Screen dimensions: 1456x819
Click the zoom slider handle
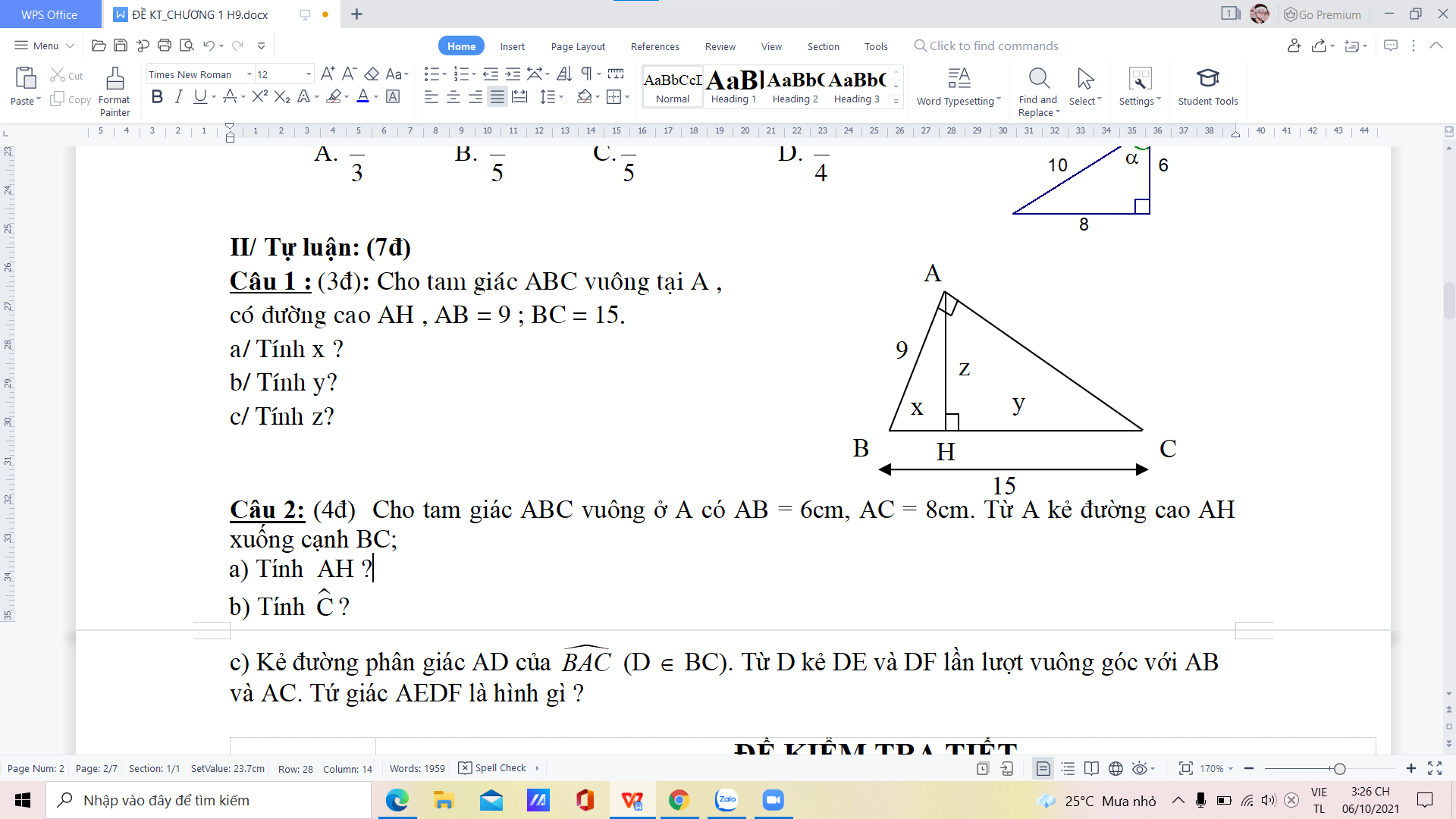(x=1340, y=768)
